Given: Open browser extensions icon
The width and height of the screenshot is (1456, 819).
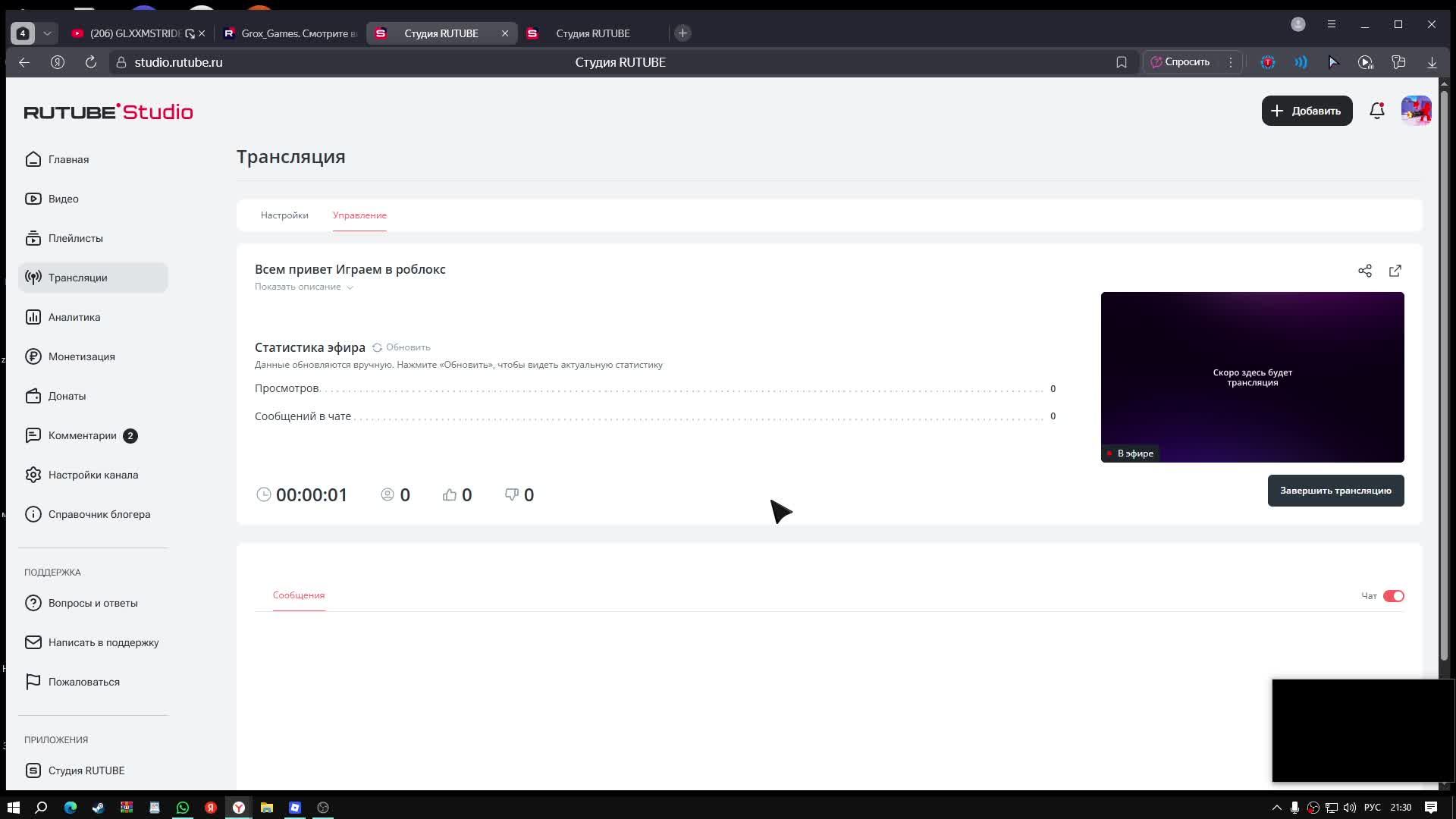Looking at the screenshot, I should [1399, 62].
